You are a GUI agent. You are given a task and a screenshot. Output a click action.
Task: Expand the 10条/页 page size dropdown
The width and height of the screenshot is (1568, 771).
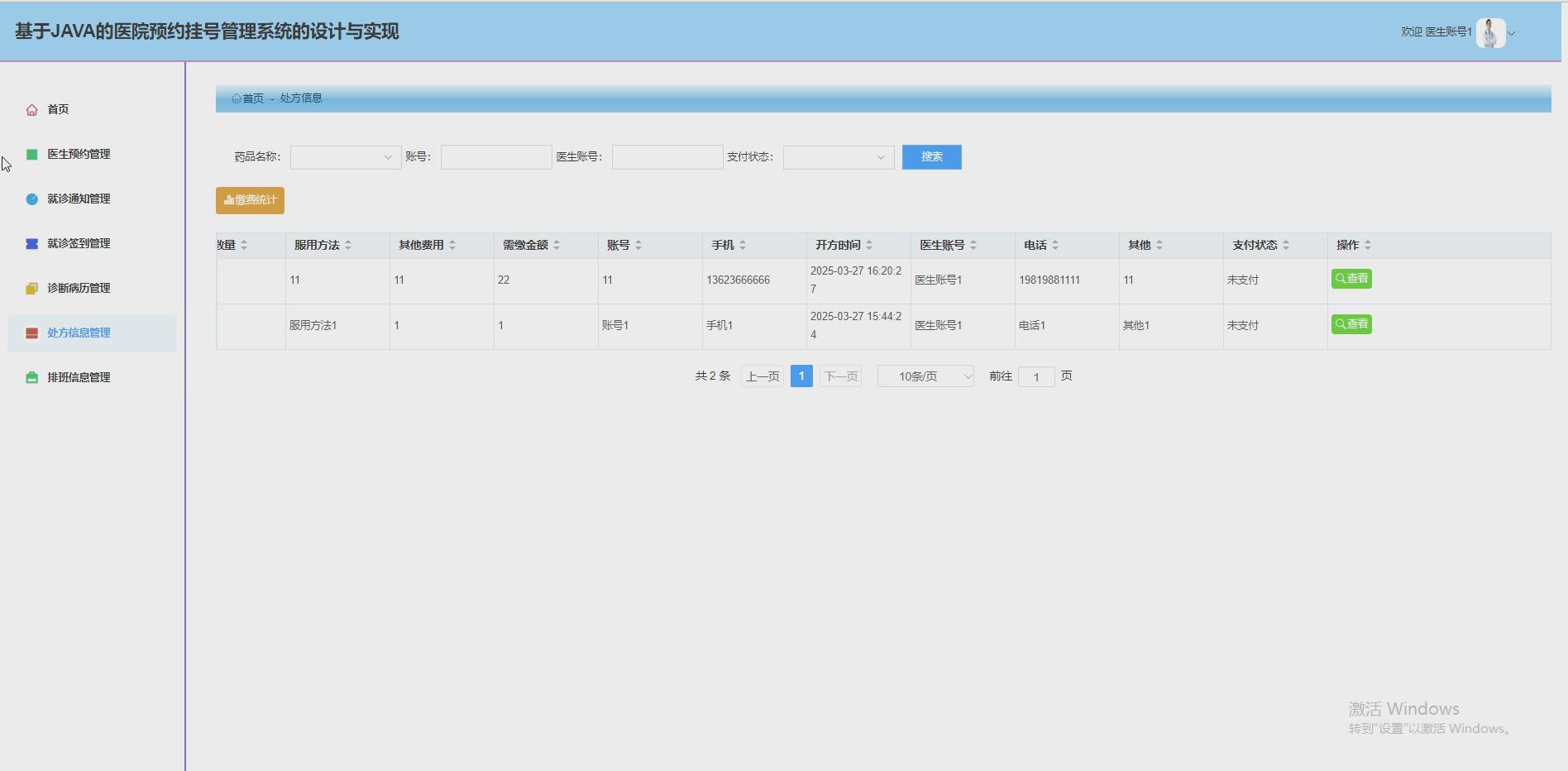click(x=925, y=376)
